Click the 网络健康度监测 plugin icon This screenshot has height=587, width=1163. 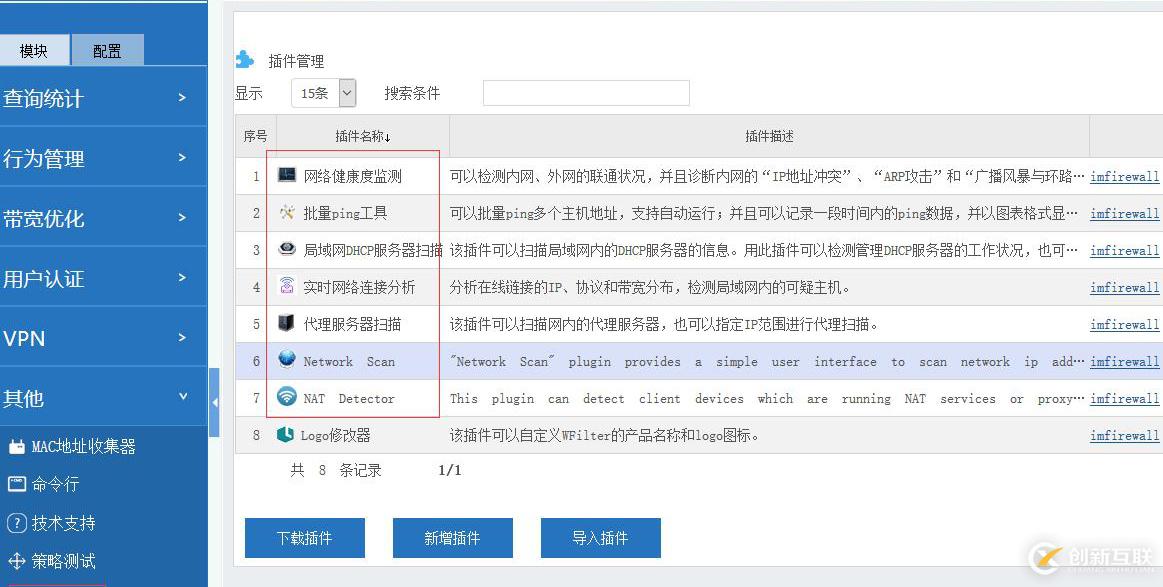[286, 175]
